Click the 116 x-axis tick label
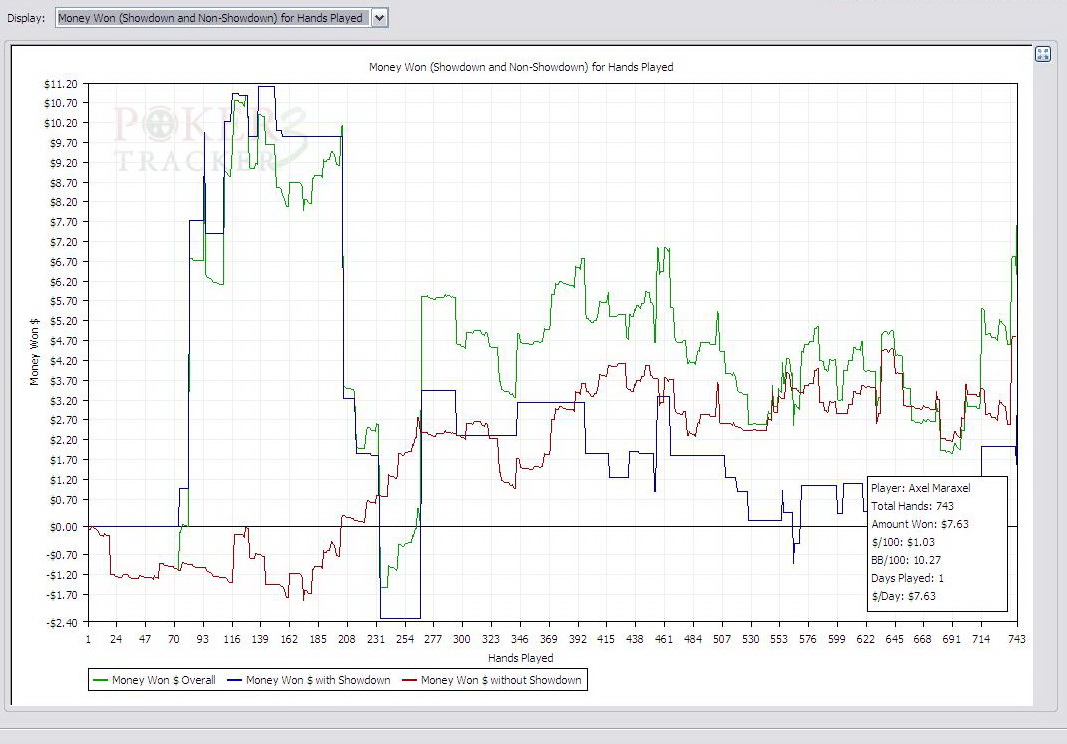 (x=231, y=639)
